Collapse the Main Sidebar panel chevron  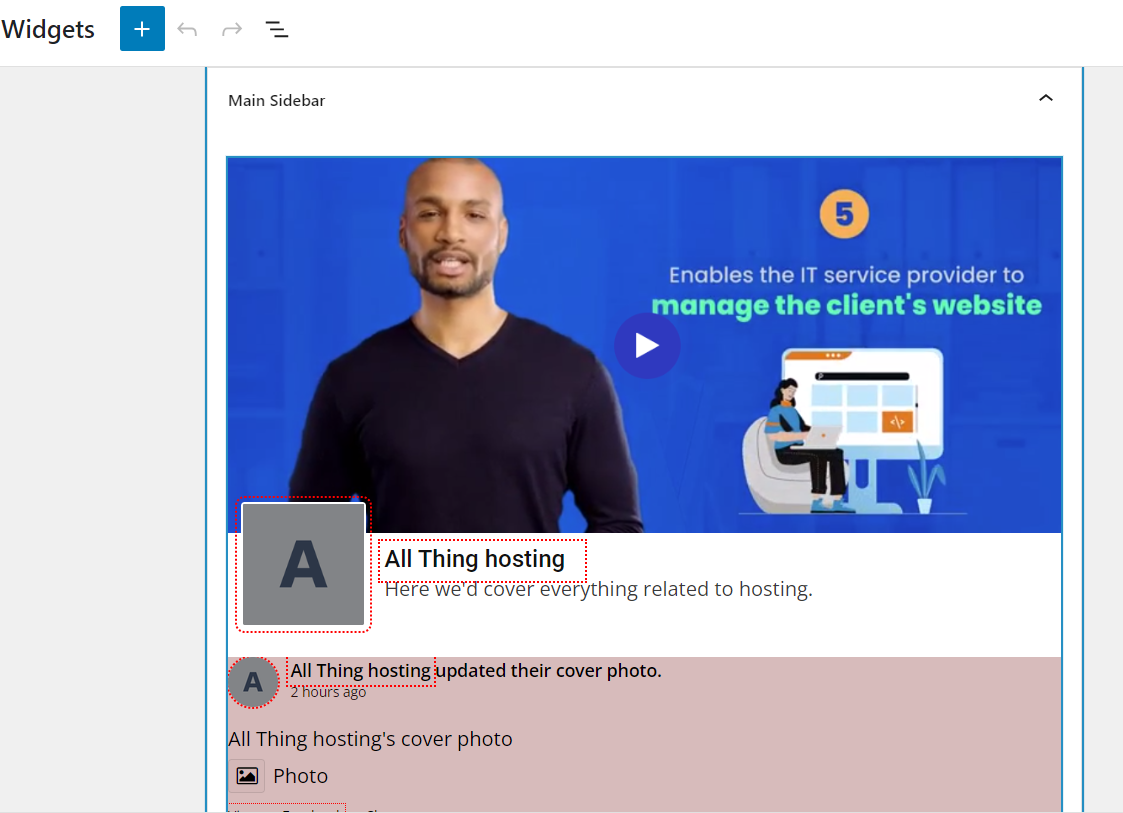(x=1046, y=98)
